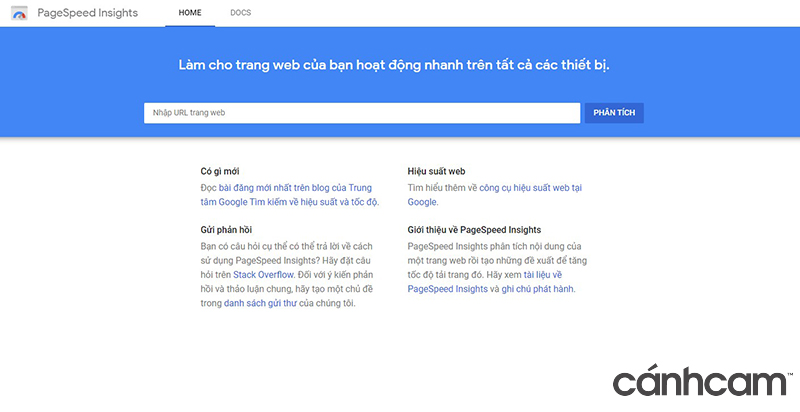Click the PHÂN TÍCH button

[x=614, y=113]
